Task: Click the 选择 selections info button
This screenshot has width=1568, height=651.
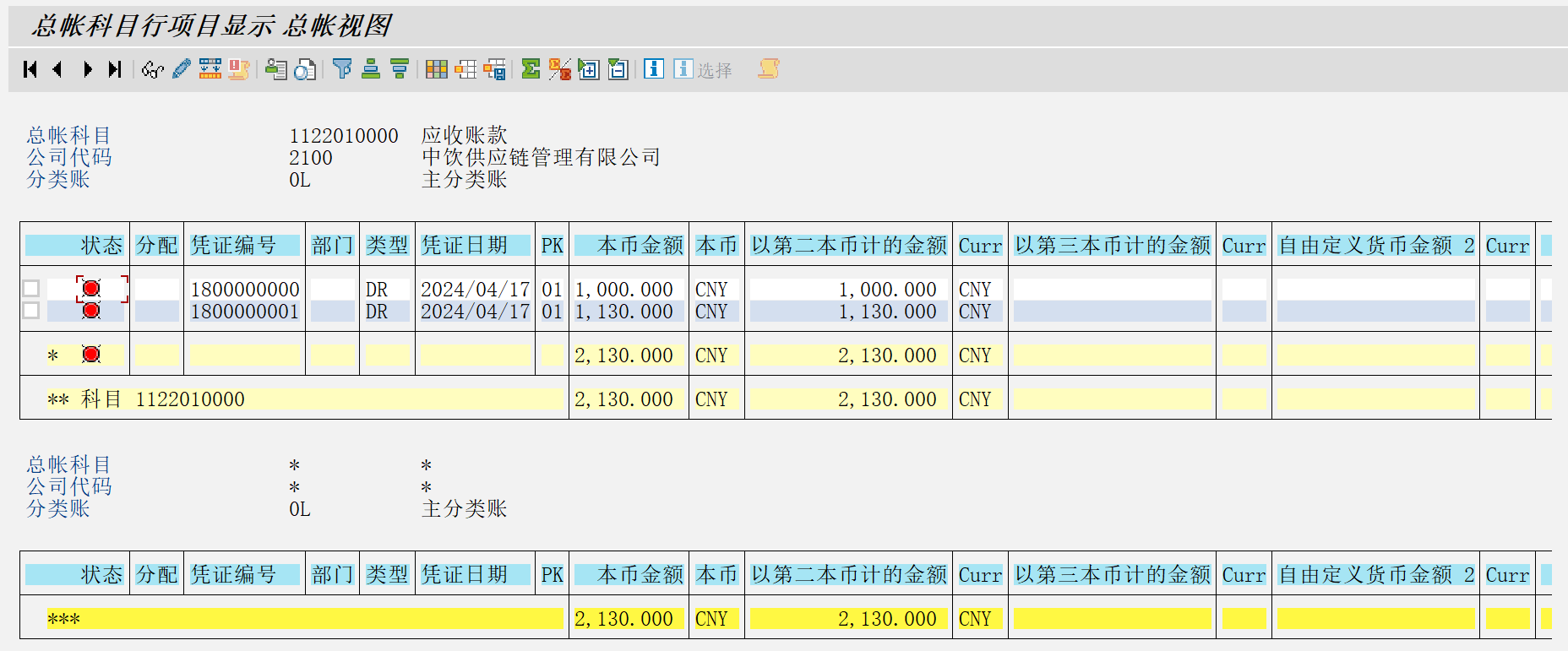Action: [x=703, y=69]
